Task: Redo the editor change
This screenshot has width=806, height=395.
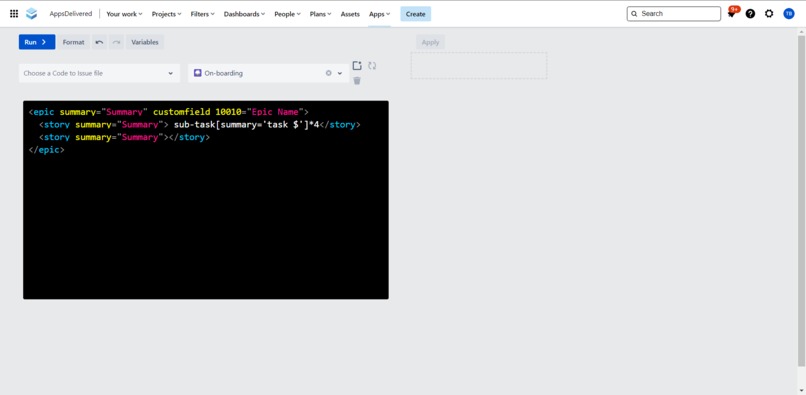Action: (116, 42)
